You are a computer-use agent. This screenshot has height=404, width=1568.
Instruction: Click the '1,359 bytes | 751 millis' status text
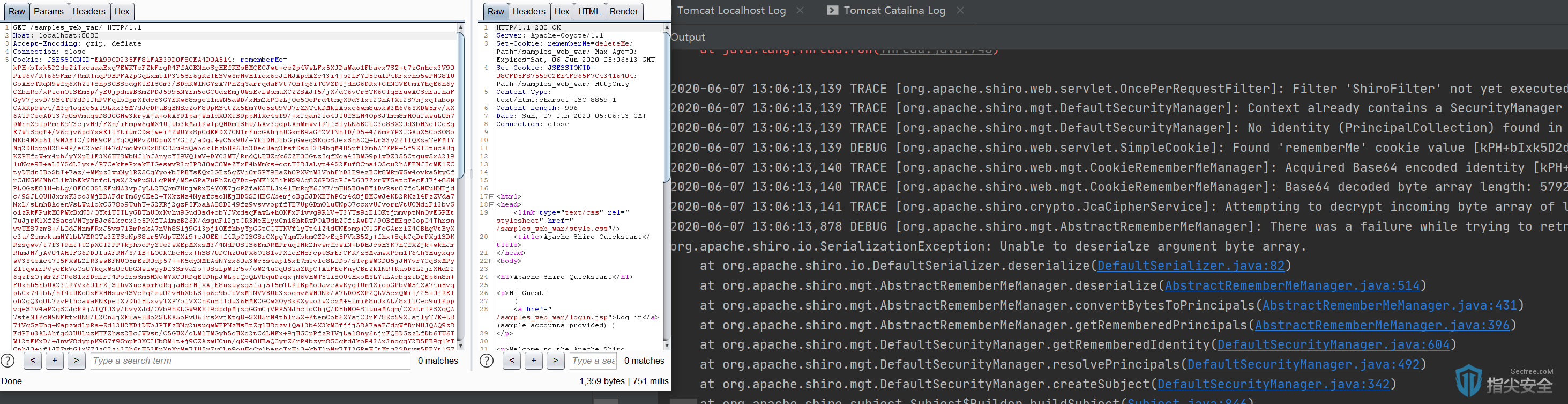pos(624,381)
